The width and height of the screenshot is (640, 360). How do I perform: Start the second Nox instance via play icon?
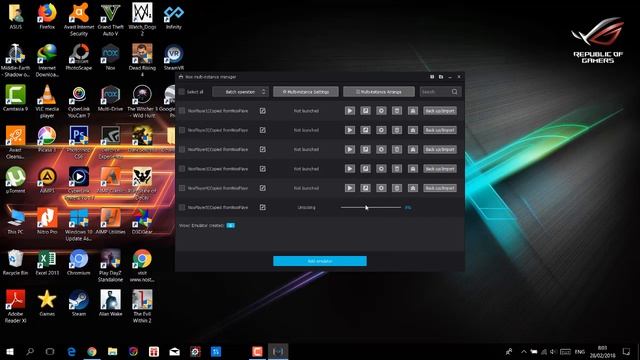click(350, 130)
